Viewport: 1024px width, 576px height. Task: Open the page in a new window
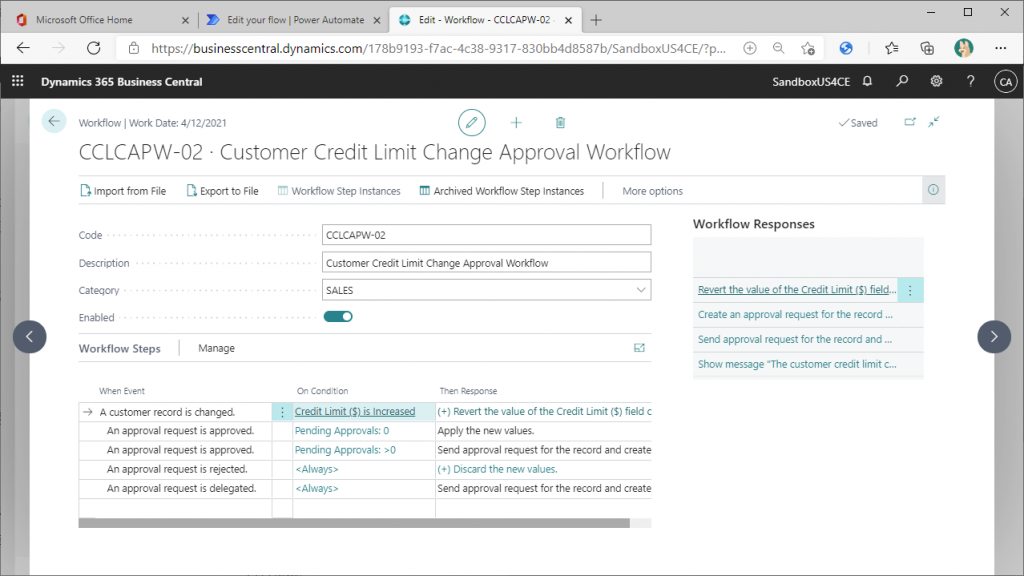(x=910, y=122)
